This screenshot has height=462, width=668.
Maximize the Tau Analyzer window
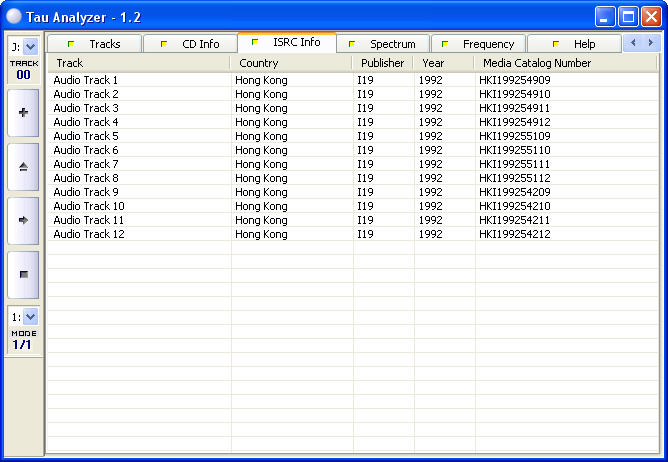tap(628, 16)
